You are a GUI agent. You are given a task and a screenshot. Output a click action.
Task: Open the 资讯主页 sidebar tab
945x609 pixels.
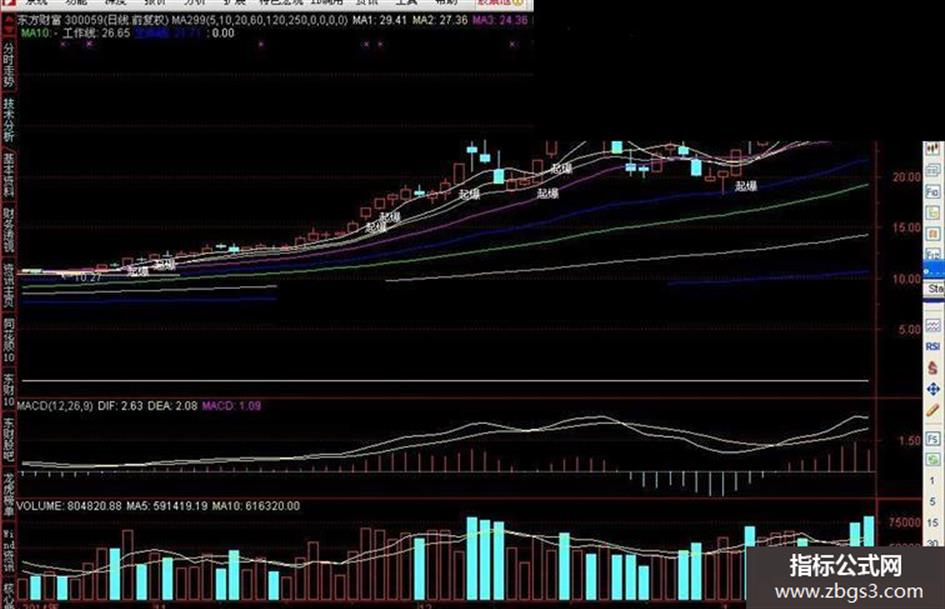(x=8, y=286)
